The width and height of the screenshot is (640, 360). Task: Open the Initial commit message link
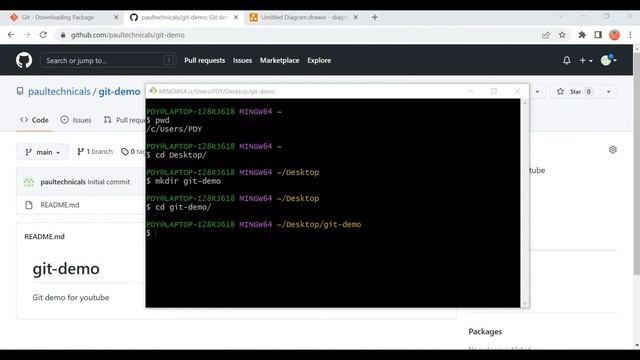109,182
